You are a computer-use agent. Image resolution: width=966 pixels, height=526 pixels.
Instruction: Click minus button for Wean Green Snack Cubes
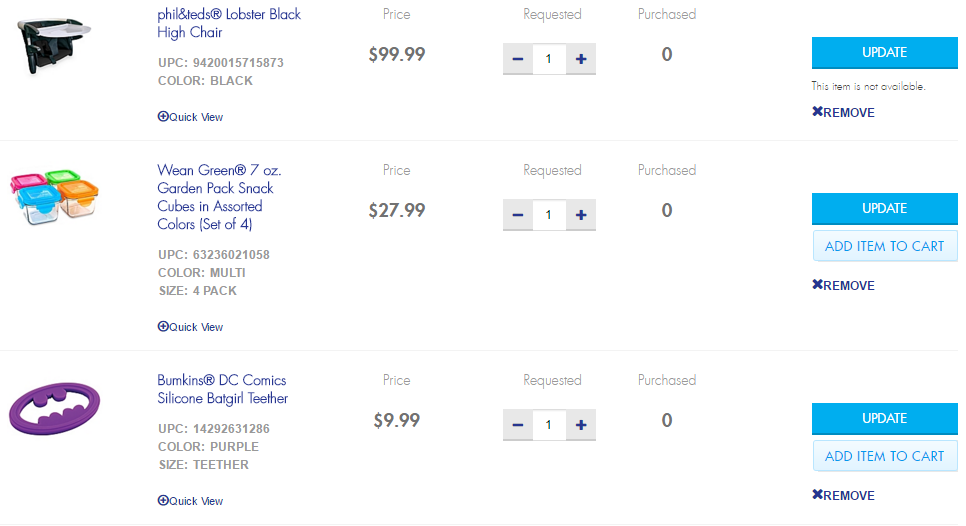518,215
